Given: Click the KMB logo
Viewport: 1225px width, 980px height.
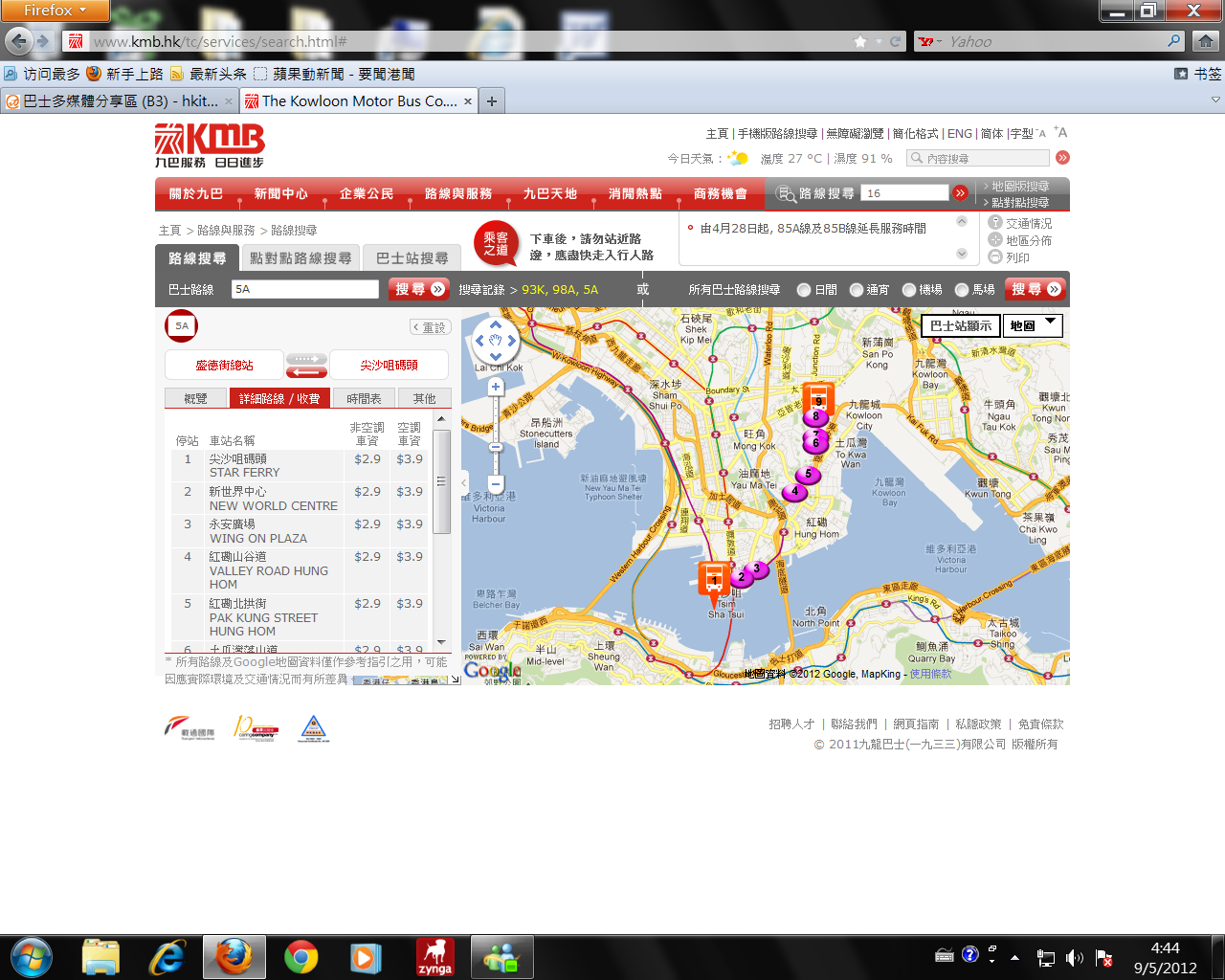Looking at the screenshot, I should click(210, 145).
